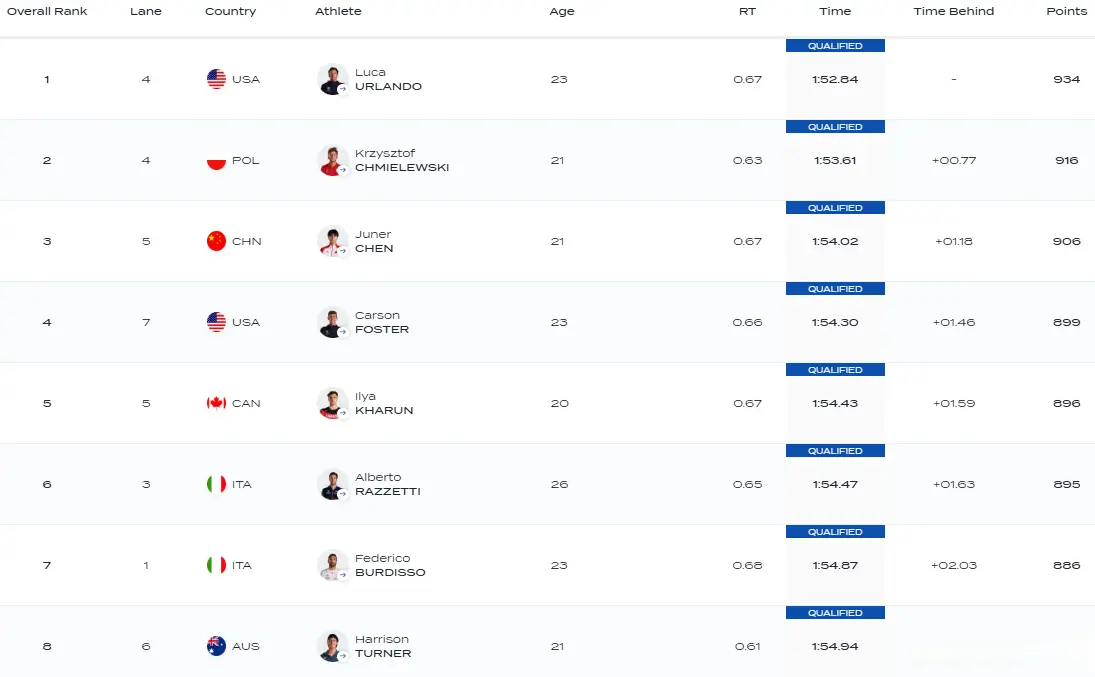1095x677 pixels.
Task: Click the Canada flag icon
Action: (216, 403)
